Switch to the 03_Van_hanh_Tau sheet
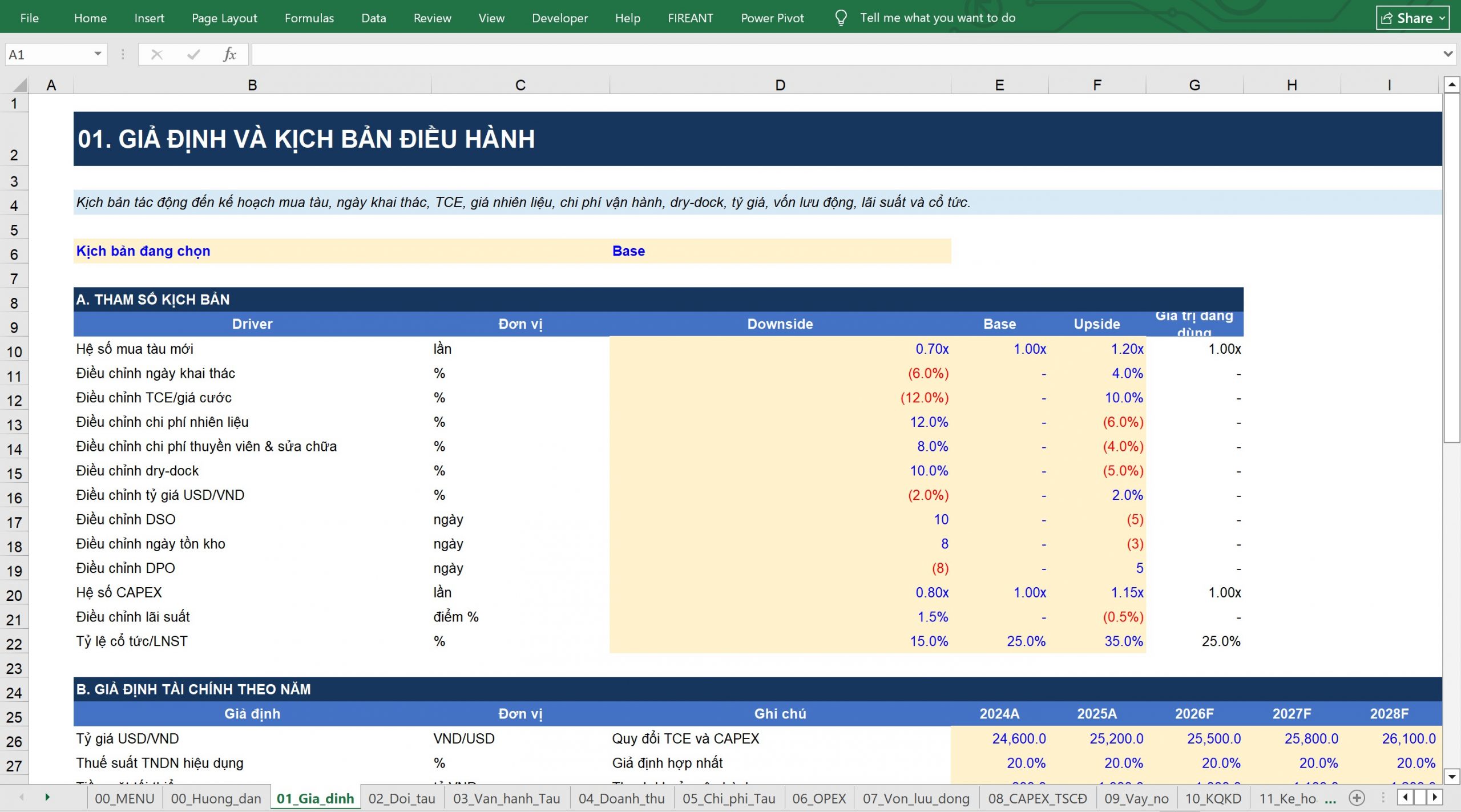The height and width of the screenshot is (812, 1461). tap(507, 798)
